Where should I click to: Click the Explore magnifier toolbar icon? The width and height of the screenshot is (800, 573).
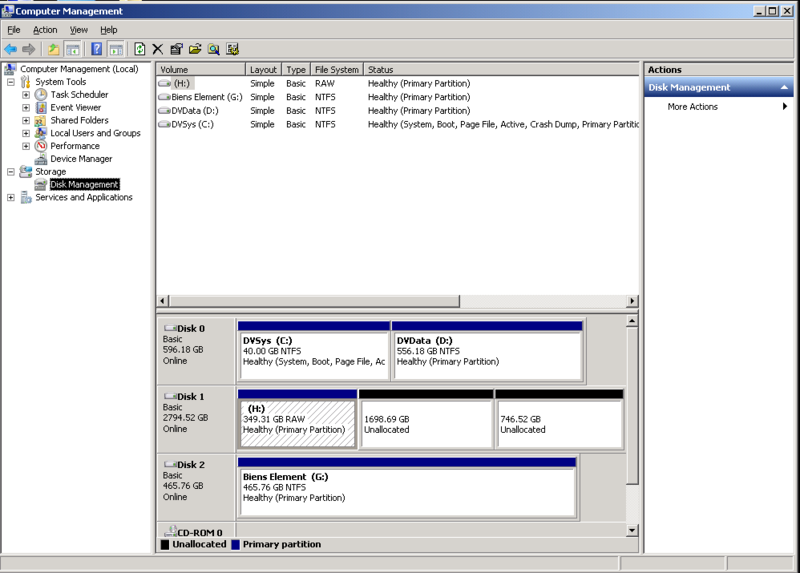point(214,49)
